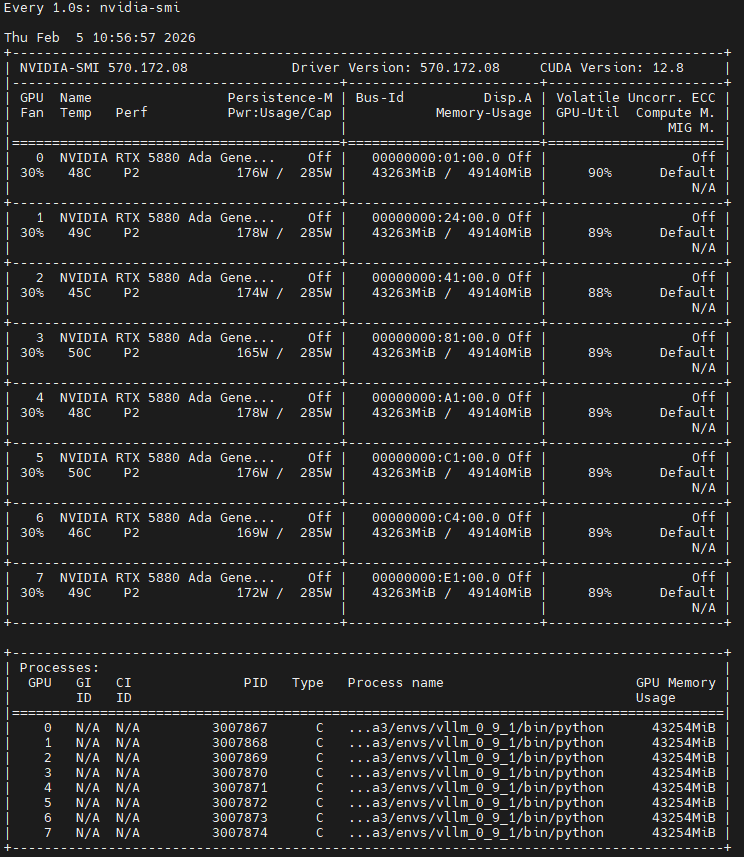
Task: Click the 43254MiB usage for PID 3007870
Action: point(683,773)
